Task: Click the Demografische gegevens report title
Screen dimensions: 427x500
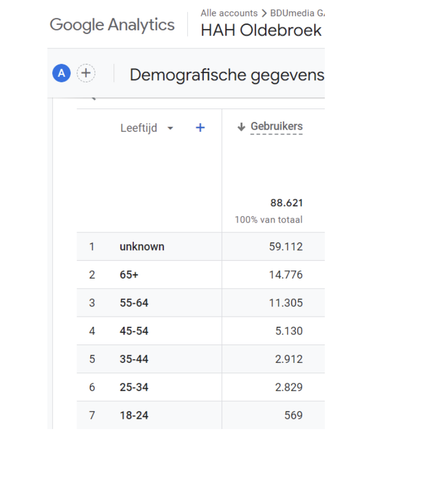Action: (x=227, y=75)
